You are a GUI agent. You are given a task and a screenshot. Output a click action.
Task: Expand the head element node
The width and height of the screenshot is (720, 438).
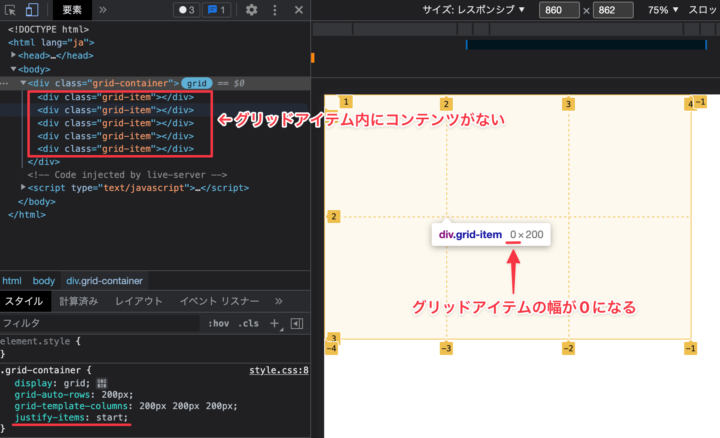[x=13, y=55]
